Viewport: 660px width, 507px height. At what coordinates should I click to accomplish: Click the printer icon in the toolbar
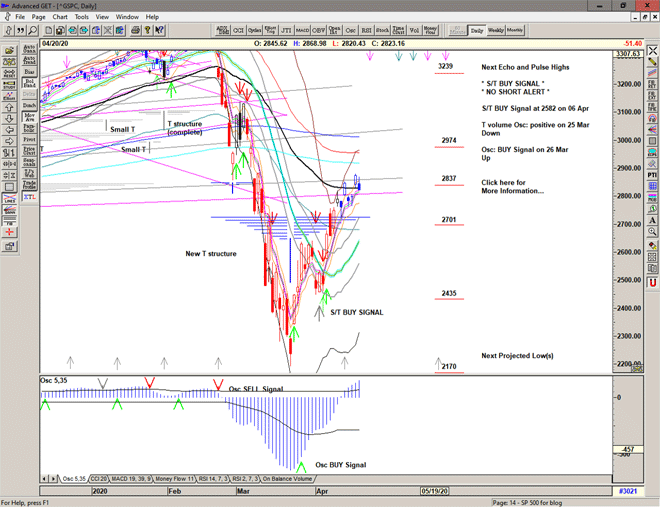click(134, 30)
